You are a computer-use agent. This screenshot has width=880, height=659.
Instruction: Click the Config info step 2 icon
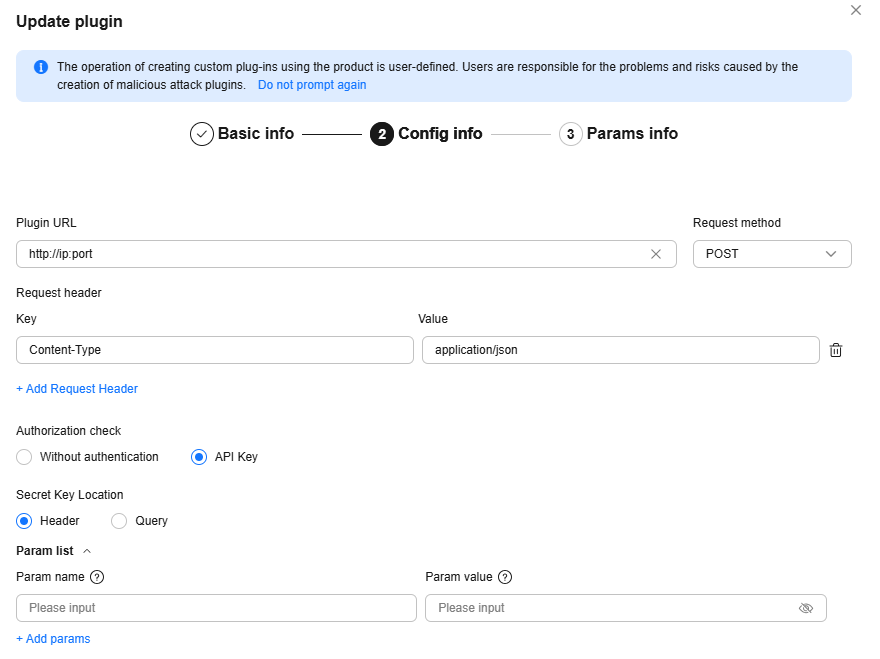381,134
